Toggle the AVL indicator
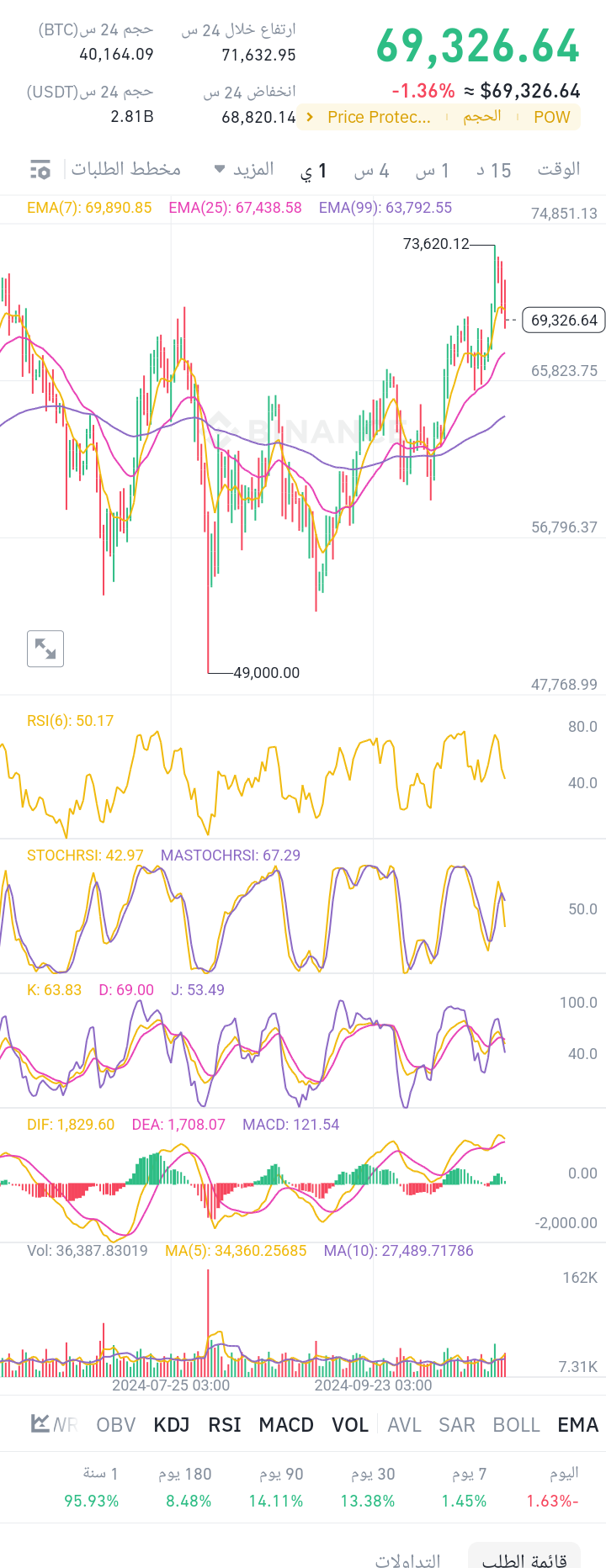 tap(404, 1424)
